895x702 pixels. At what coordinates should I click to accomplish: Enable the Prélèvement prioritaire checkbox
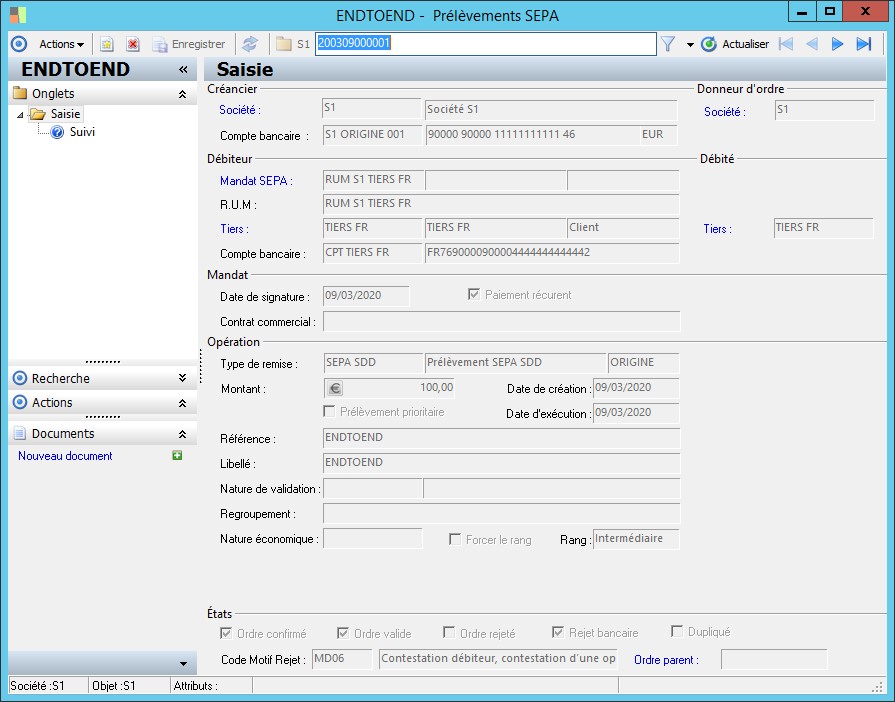tap(330, 411)
